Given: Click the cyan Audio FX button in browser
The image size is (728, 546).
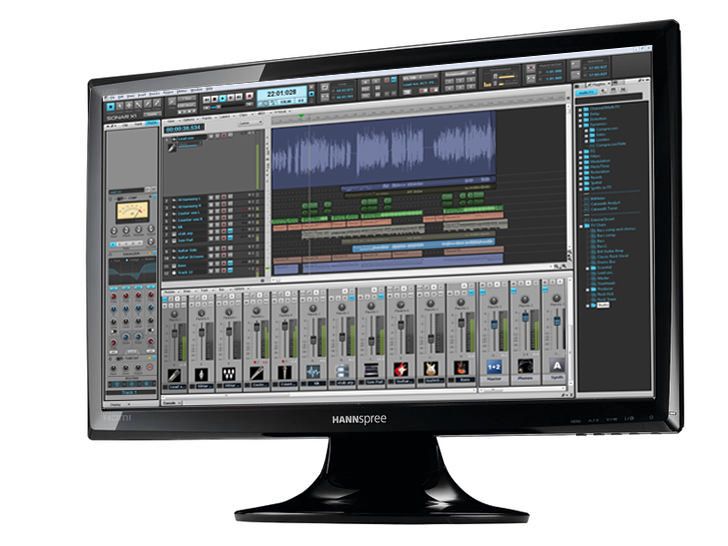Looking at the screenshot, I should [586, 93].
